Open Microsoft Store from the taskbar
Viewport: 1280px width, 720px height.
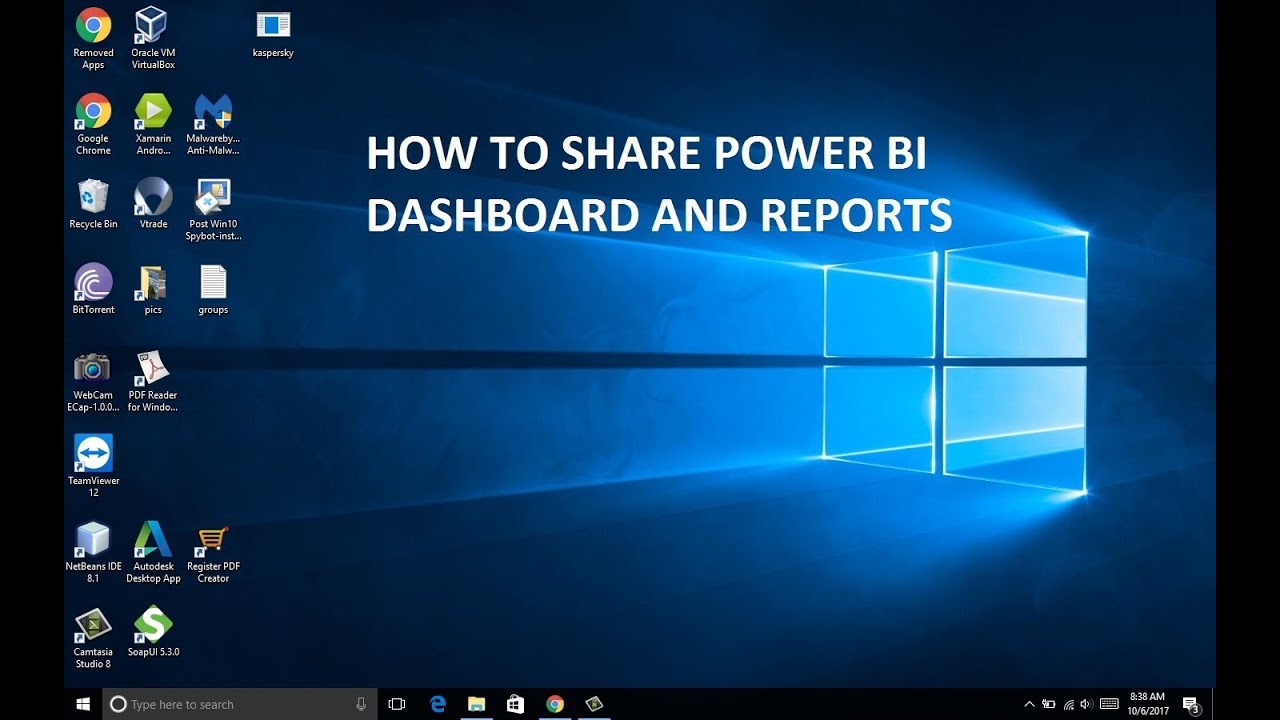point(515,704)
